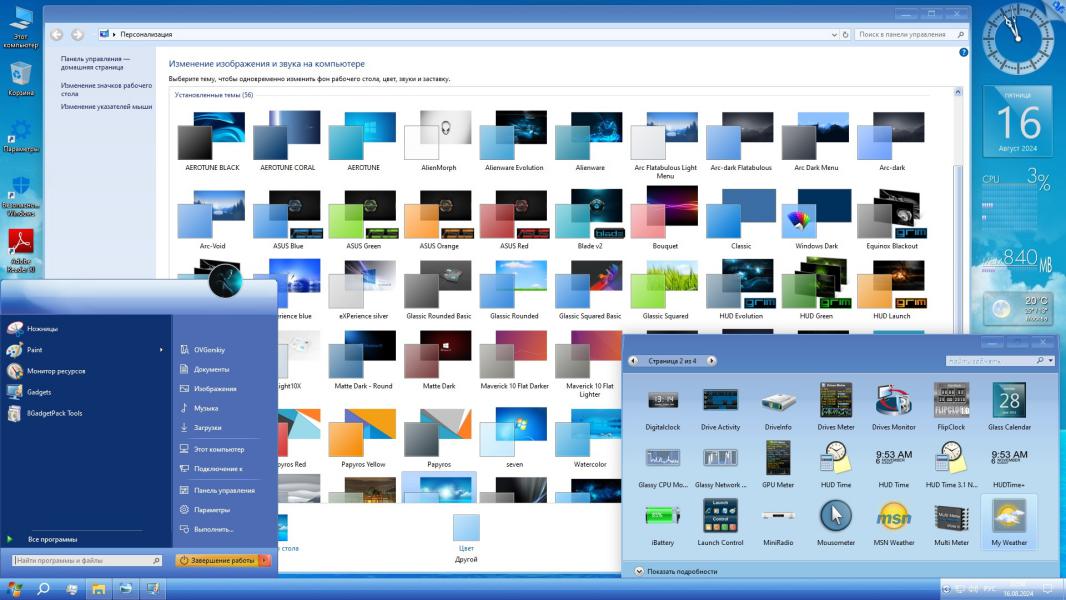
Task: Click the Завершение работы shutdown button
Action: [217, 561]
